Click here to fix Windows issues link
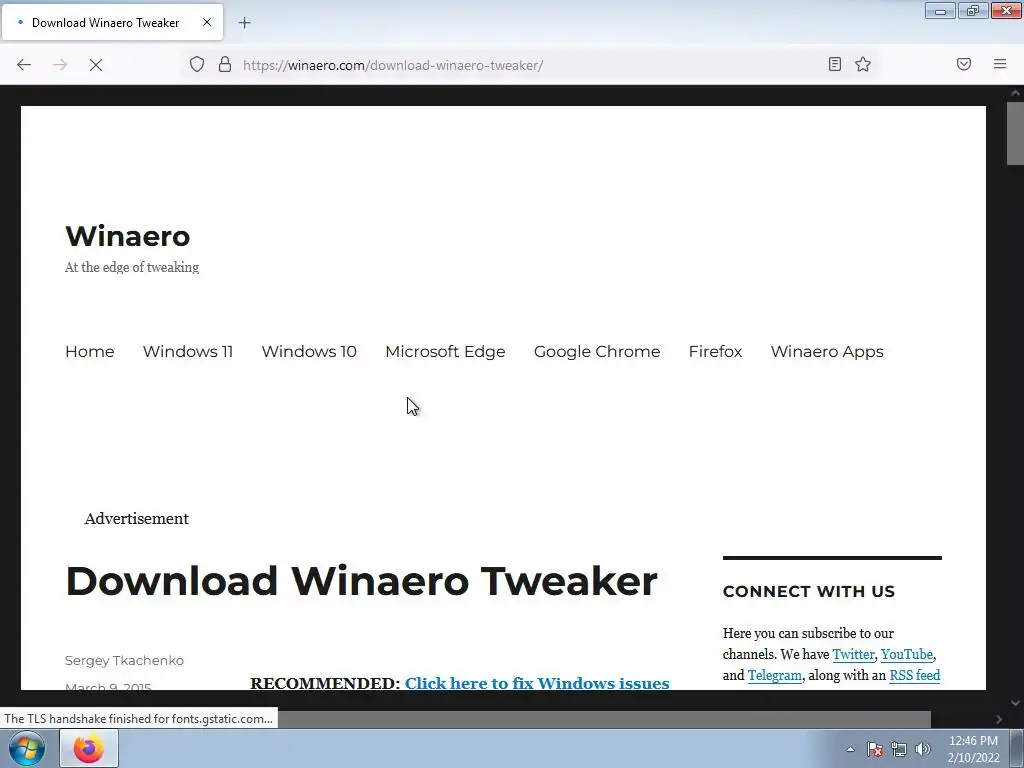The height and width of the screenshot is (768, 1024). pyautogui.click(x=537, y=683)
